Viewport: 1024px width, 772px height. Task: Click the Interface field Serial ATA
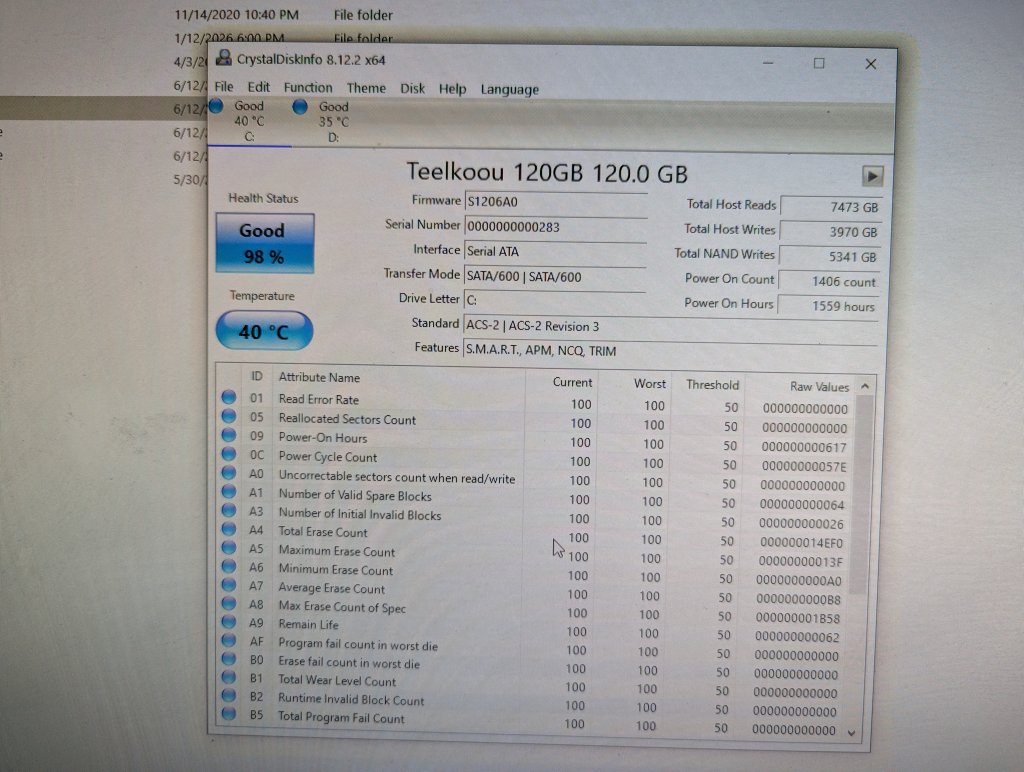555,251
